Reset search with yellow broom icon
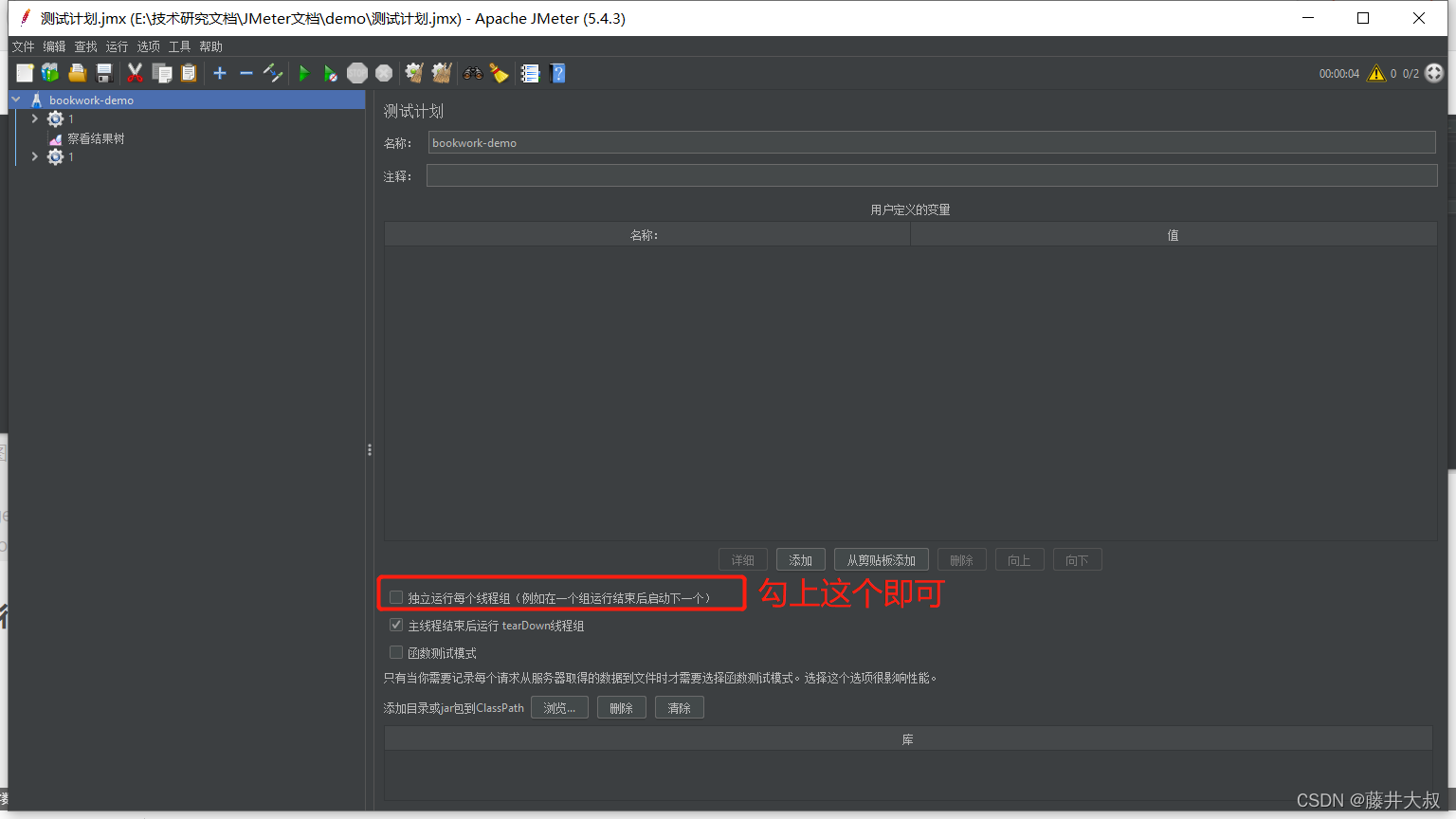The width and height of the screenshot is (1456, 819). coord(499,73)
